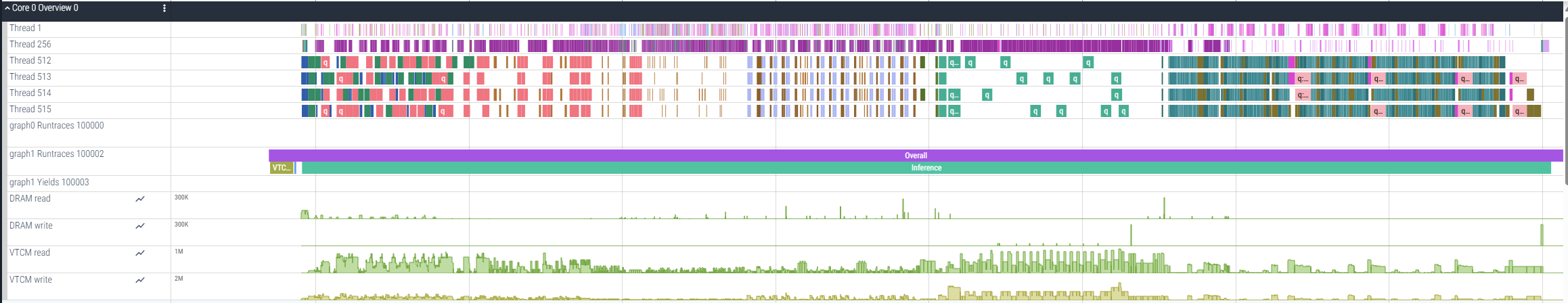This screenshot has height=303, width=1568.
Task: Select the Thread 1 track label
Action: [x=25, y=28]
